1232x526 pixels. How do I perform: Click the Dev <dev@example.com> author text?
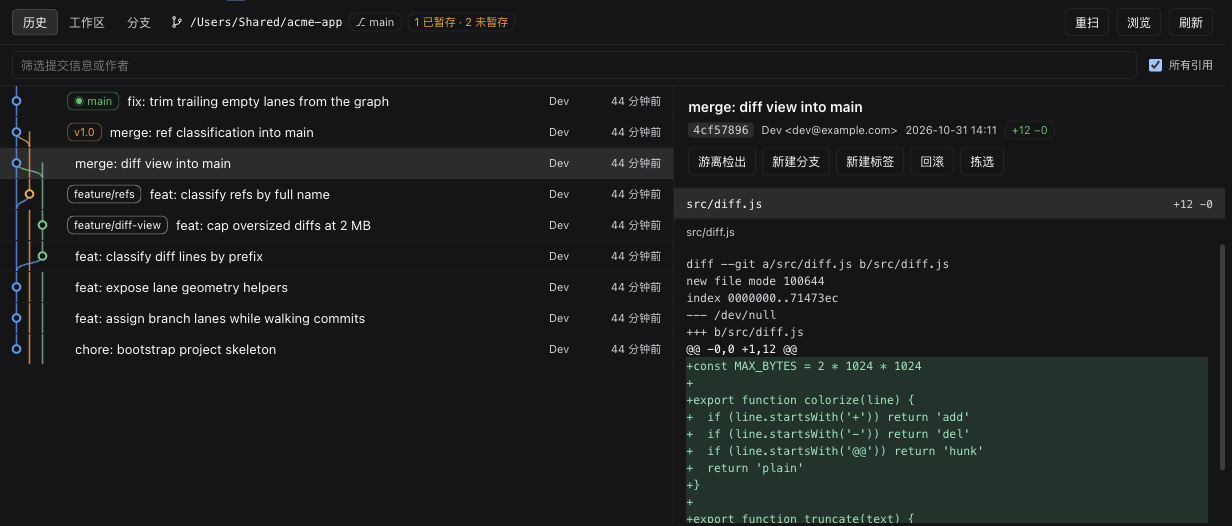829,130
